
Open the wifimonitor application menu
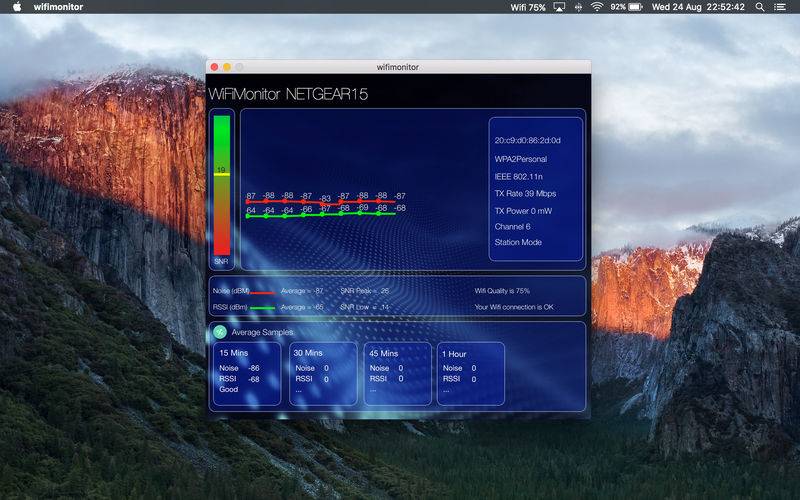[x=58, y=7]
